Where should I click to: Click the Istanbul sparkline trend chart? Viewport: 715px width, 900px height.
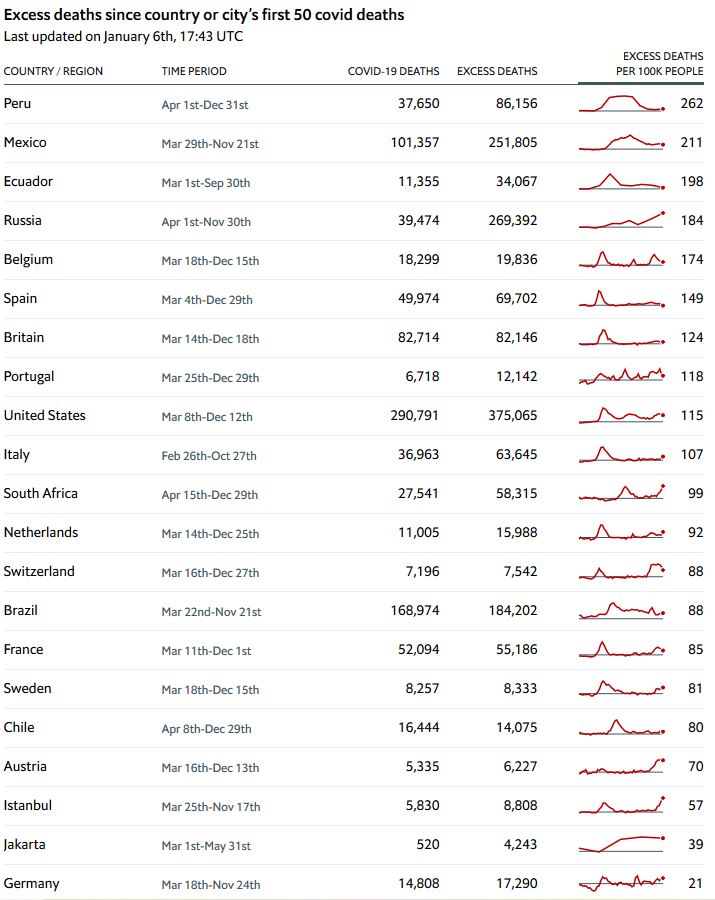point(621,804)
